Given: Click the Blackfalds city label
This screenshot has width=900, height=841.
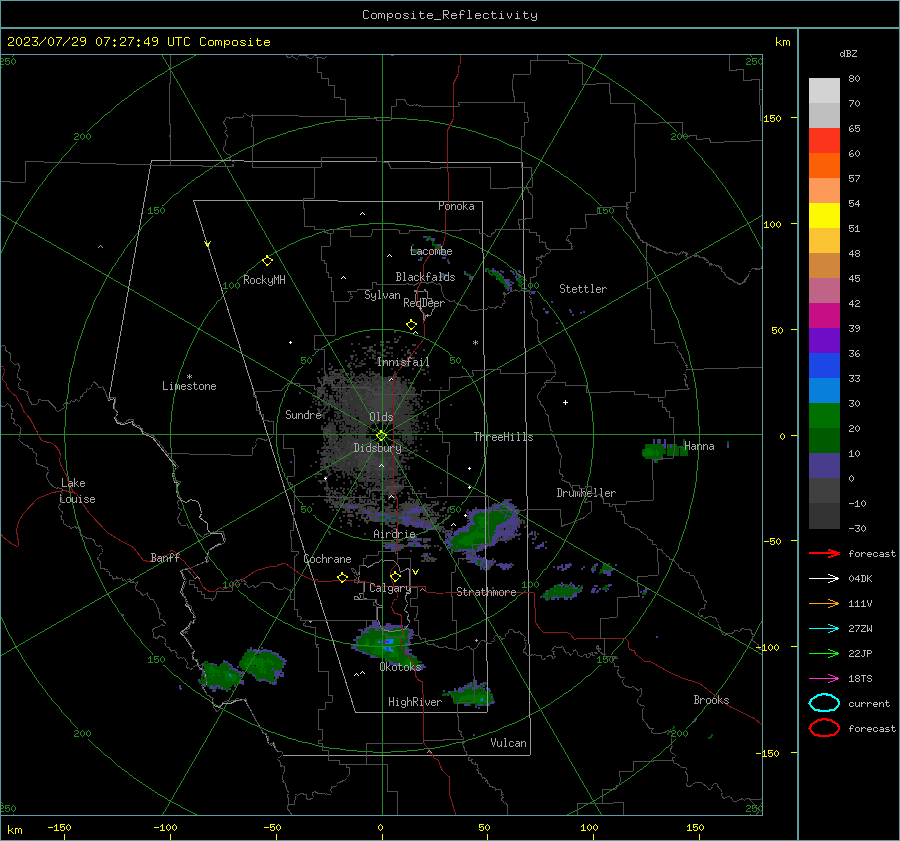Looking at the screenshot, I should (x=425, y=277).
